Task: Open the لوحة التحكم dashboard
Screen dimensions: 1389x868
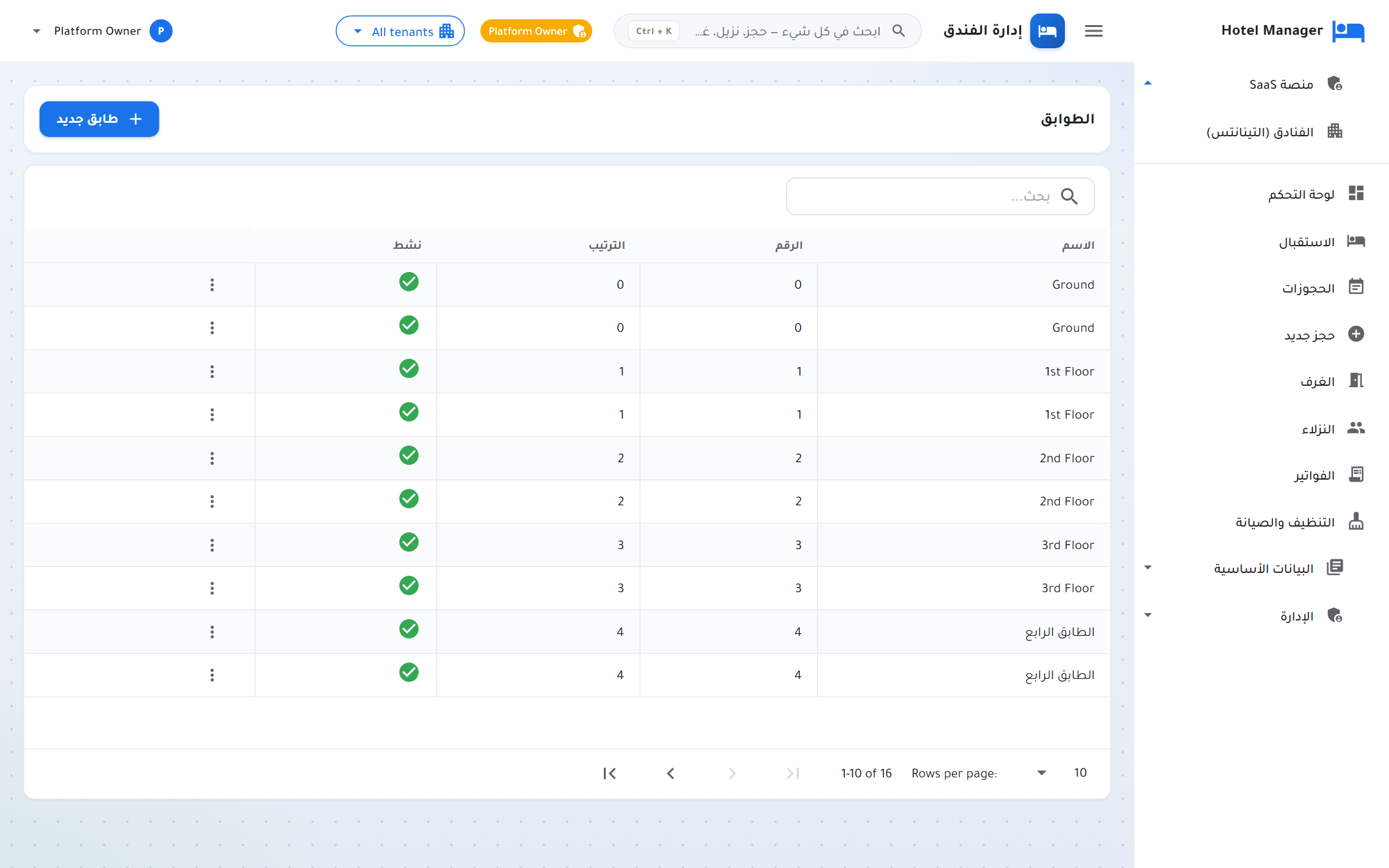Action: pyautogui.click(x=1262, y=194)
